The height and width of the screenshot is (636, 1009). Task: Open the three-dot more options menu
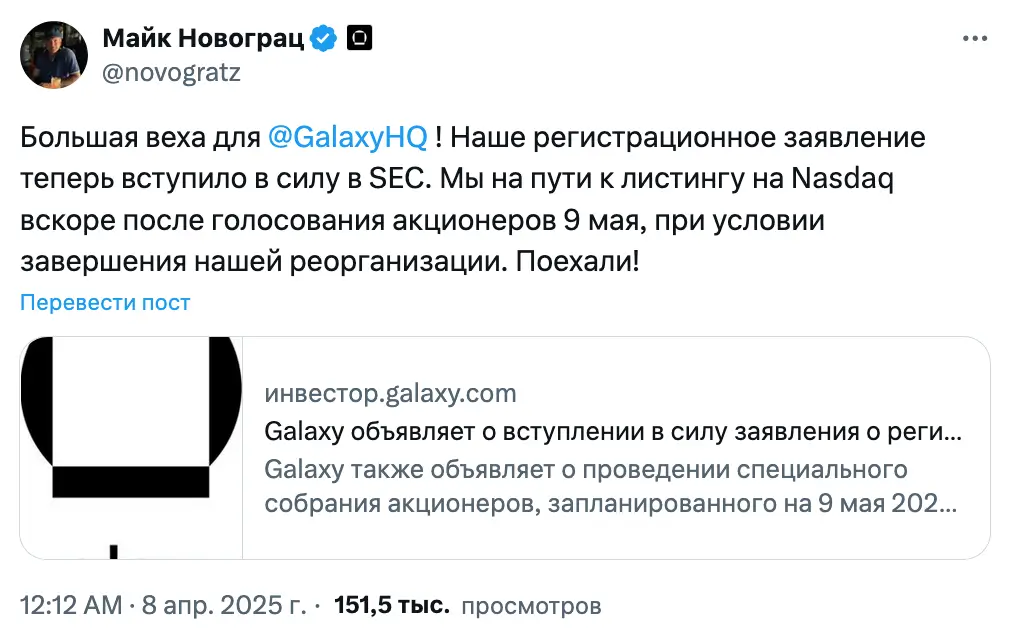pos(975,38)
